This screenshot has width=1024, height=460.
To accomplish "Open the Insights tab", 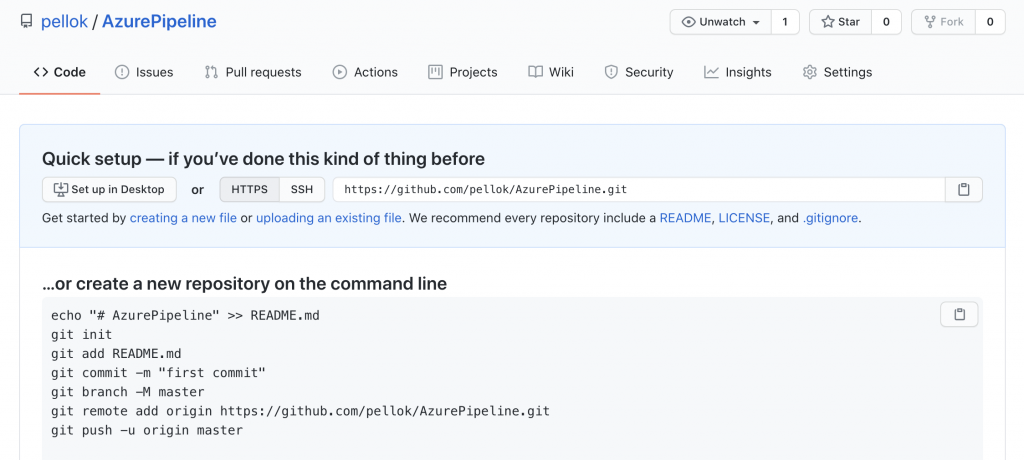I will [738, 72].
